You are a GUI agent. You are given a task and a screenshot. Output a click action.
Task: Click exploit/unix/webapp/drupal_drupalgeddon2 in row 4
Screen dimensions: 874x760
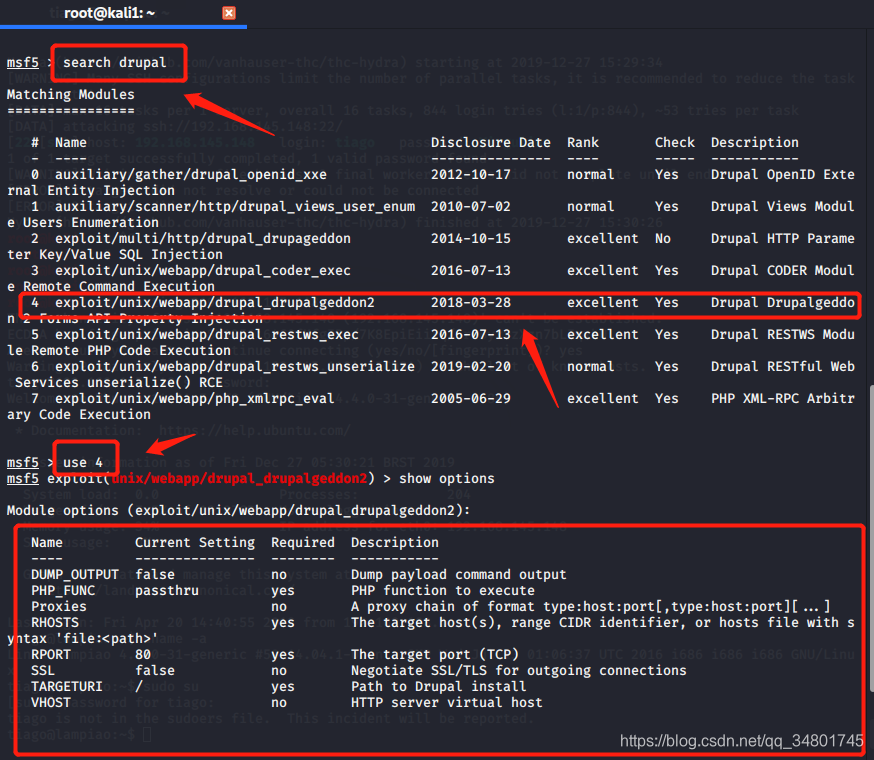point(215,303)
